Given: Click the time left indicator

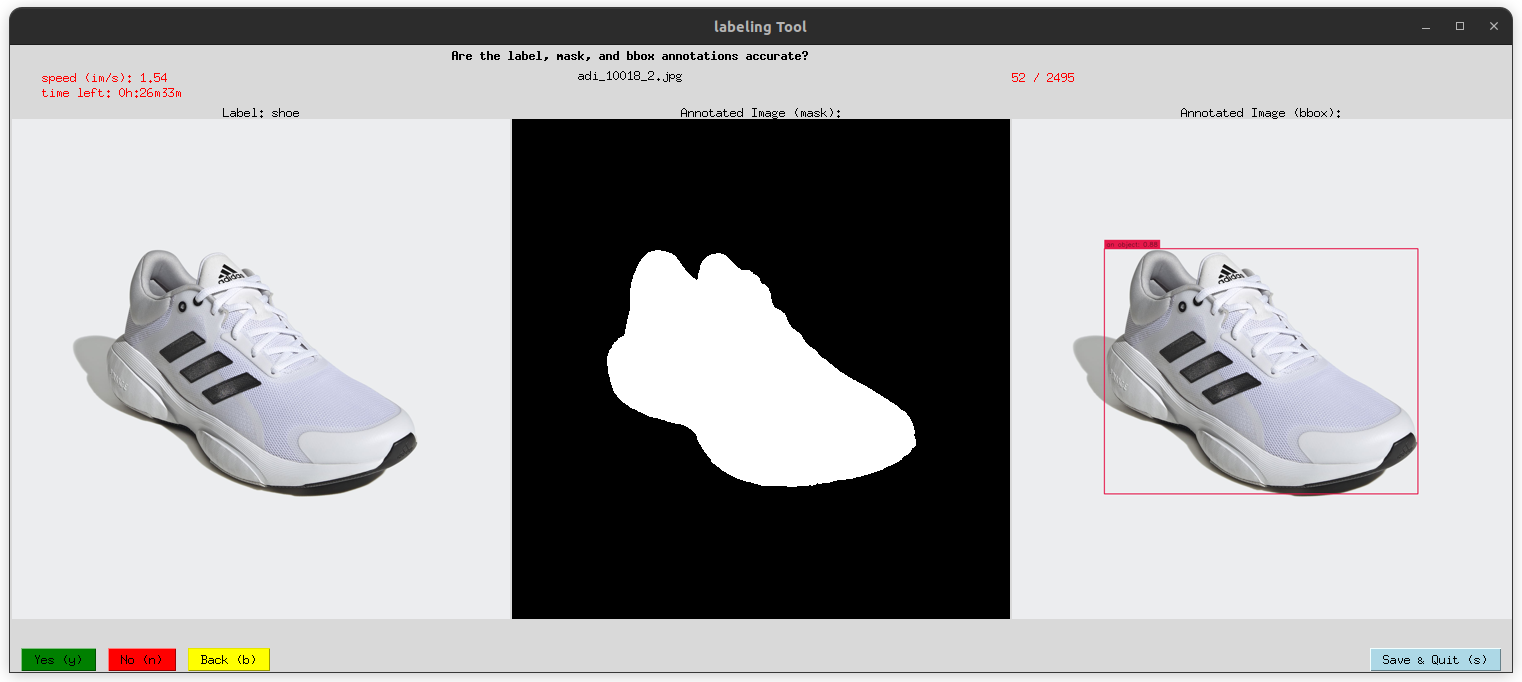Looking at the screenshot, I should pos(111,93).
